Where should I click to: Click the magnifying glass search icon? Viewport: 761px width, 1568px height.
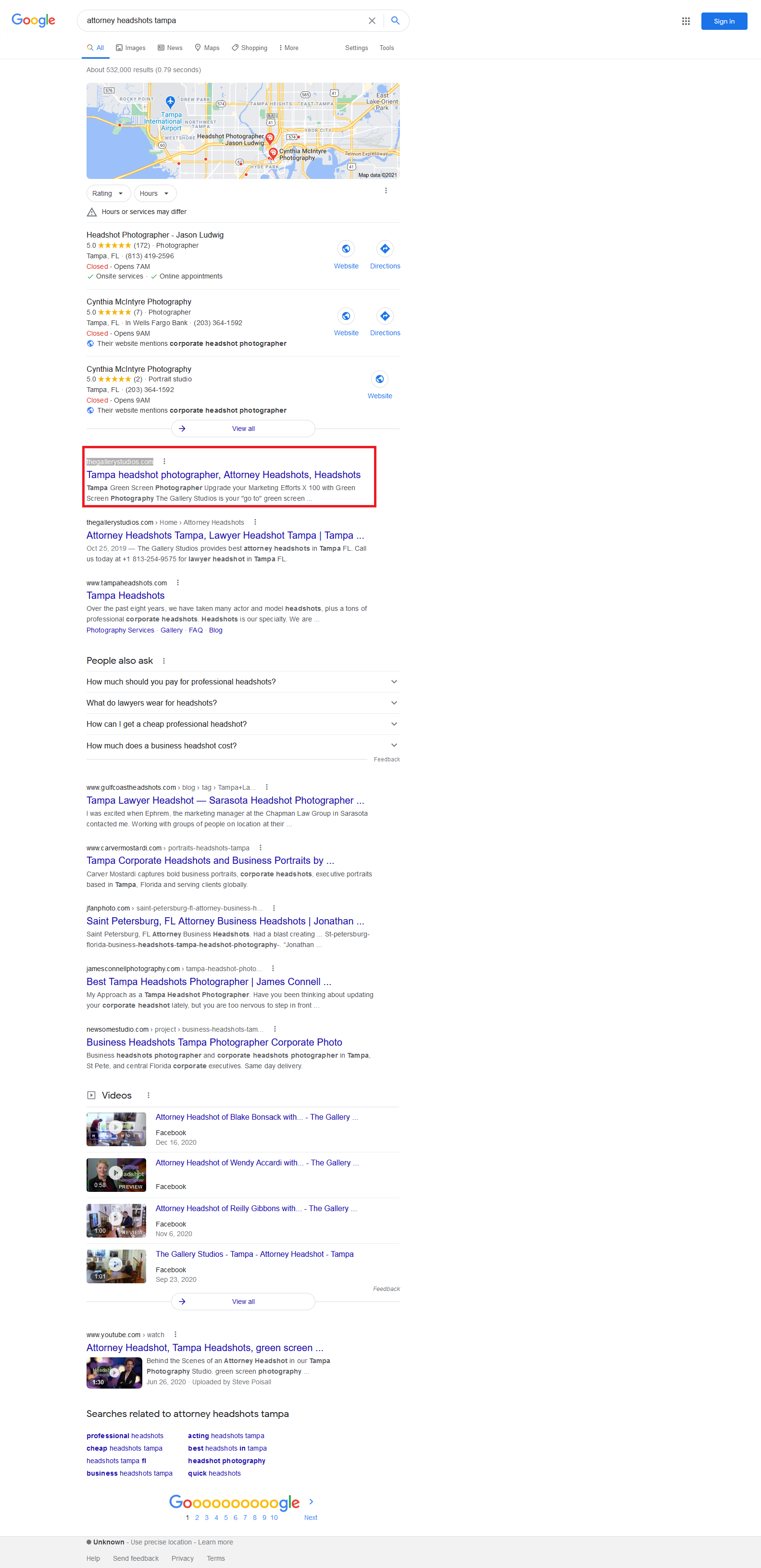(396, 21)
